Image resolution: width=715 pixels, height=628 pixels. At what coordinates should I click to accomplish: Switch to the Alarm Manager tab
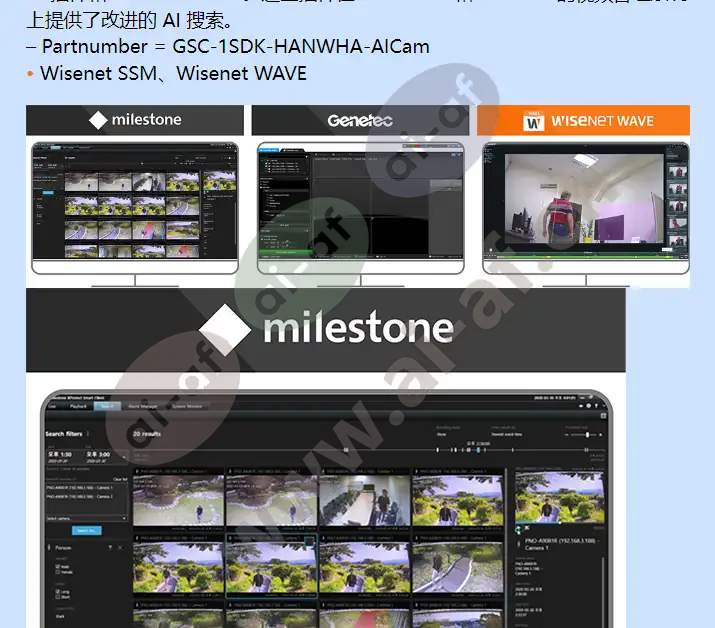[143, 407]
